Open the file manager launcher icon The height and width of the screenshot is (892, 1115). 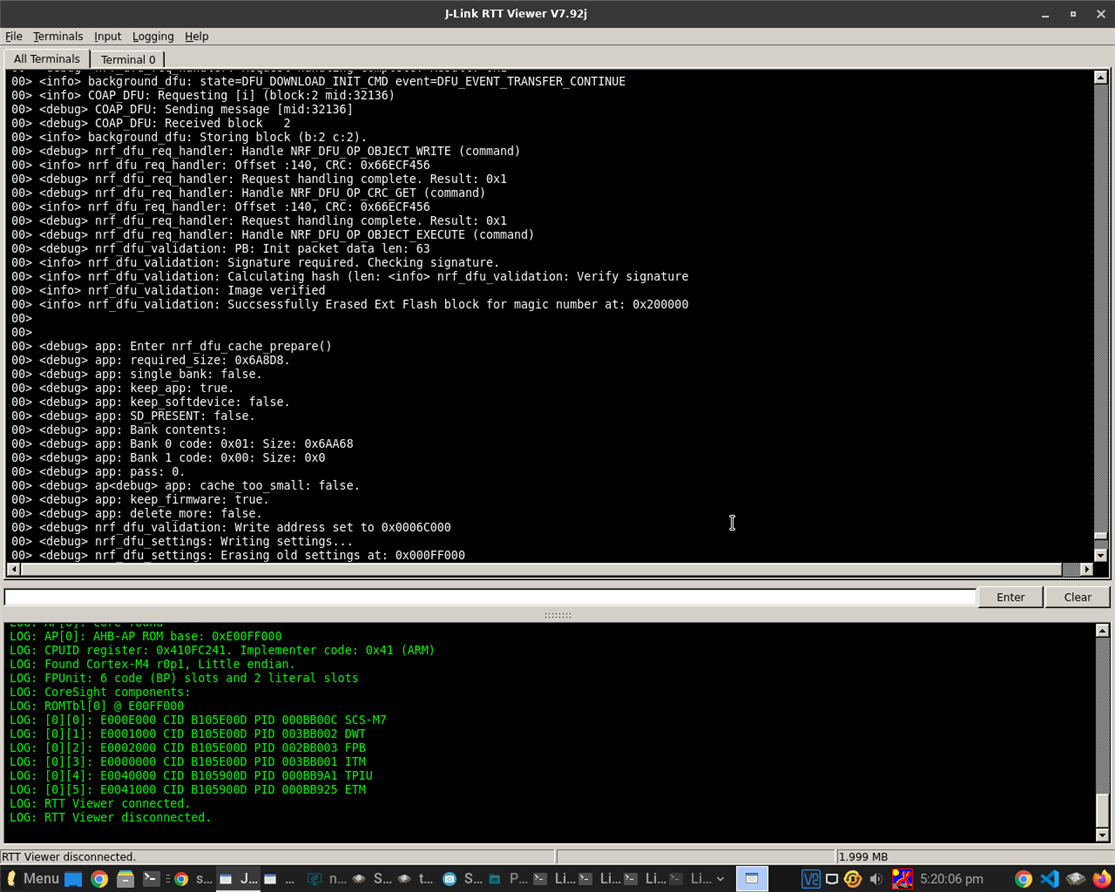point(126,879)
